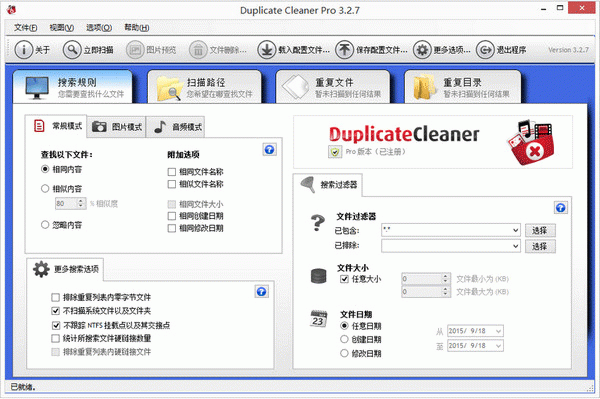The height and width of the screenshot is (399, 600).
Task: Click 选择 button beside 已排除
Action: 540,246
